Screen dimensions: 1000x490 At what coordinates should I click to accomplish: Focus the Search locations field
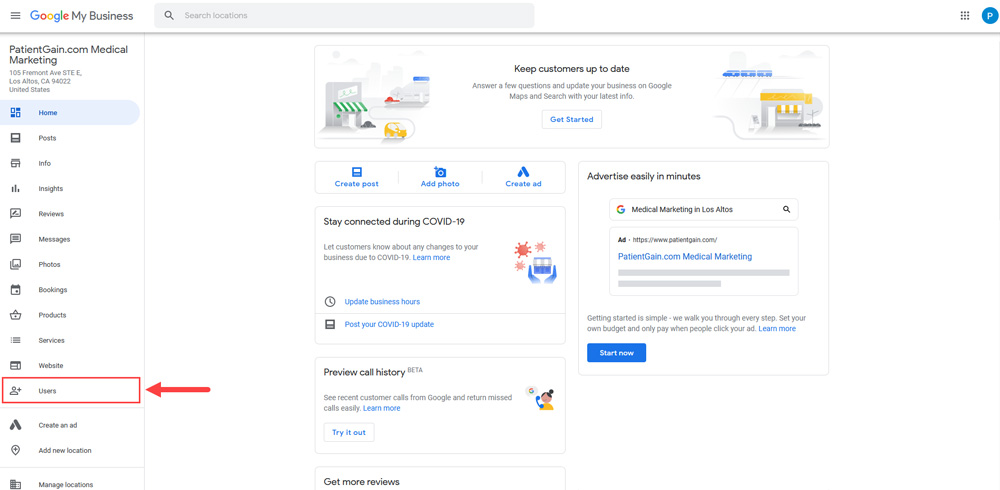[x=344, y=15]
